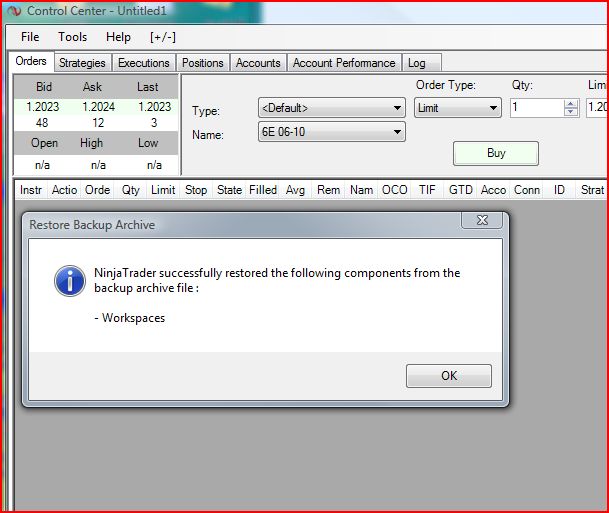Open the Help menu
The width and height of the screenshot is (609, 513).
click(118, 37)
